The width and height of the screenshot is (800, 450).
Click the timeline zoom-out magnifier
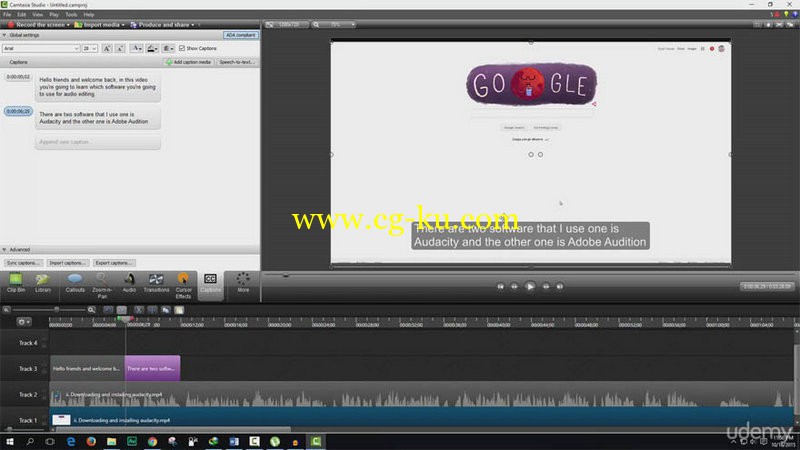(7, 310)
